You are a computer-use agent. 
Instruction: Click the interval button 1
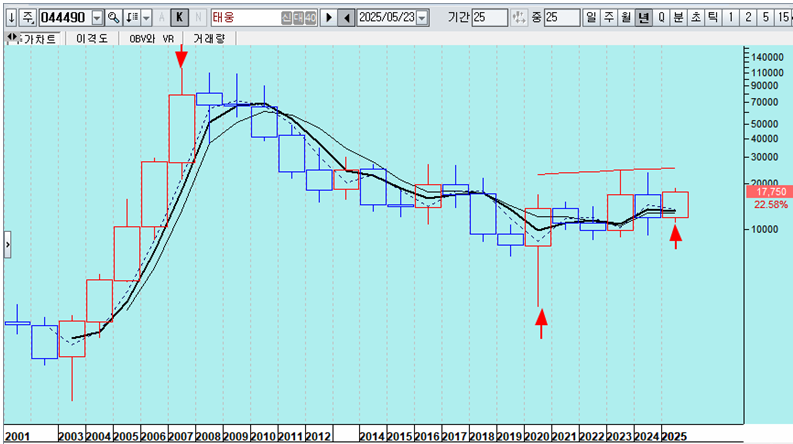[x=731, y=18]
